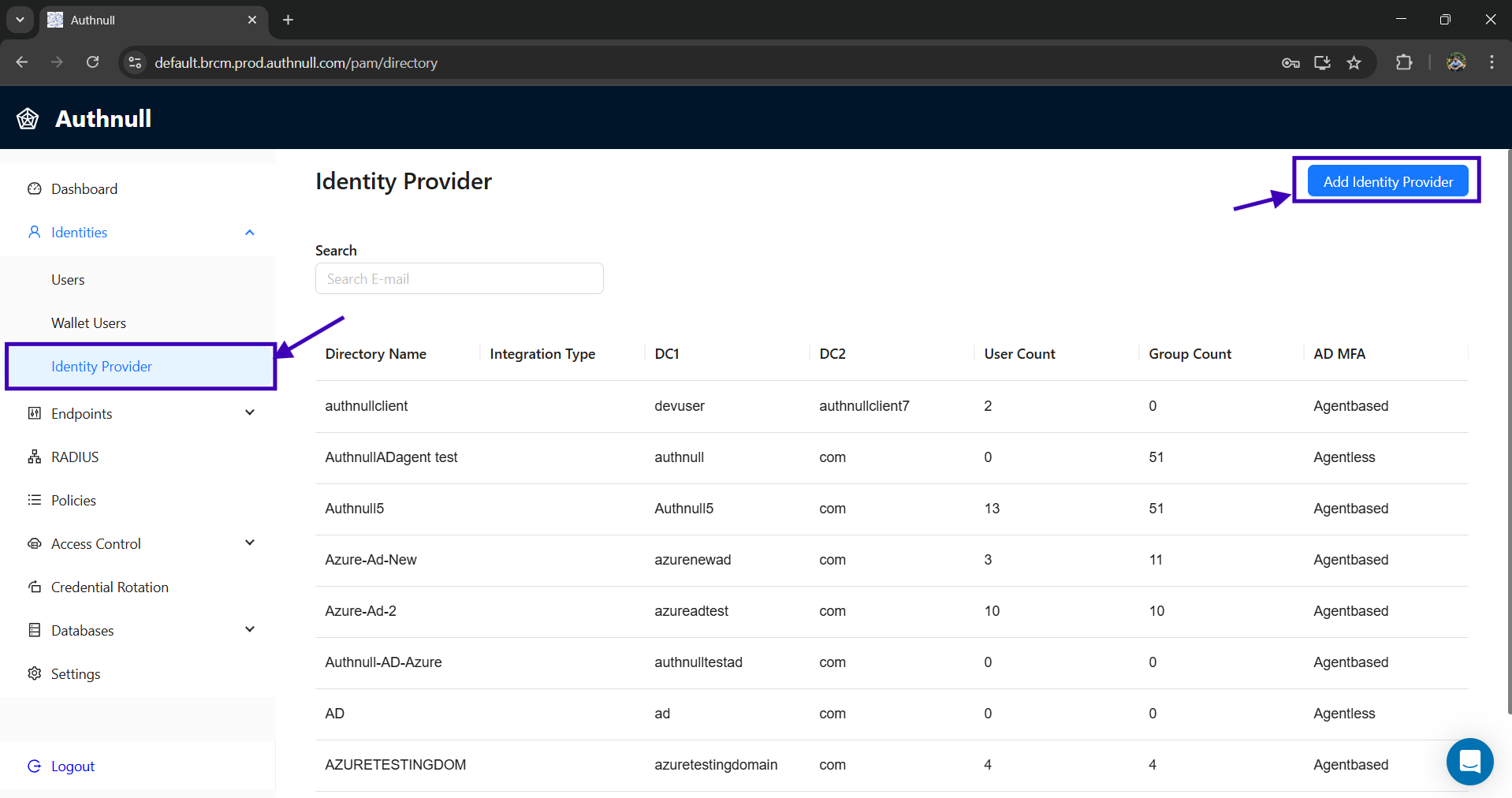Open the Wallet Users page
The width and height of the screenshot is (1512, 798).
click(88, 323)
